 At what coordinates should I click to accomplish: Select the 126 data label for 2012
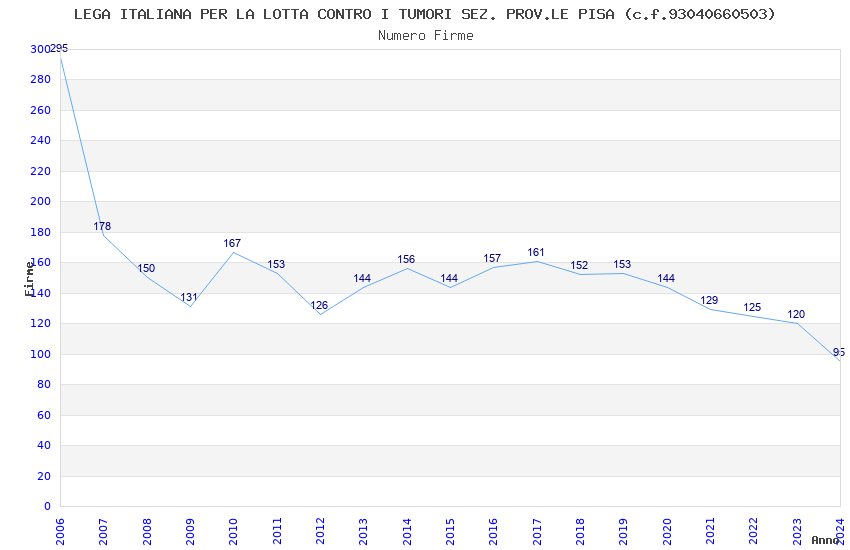(x=319, y=305)
